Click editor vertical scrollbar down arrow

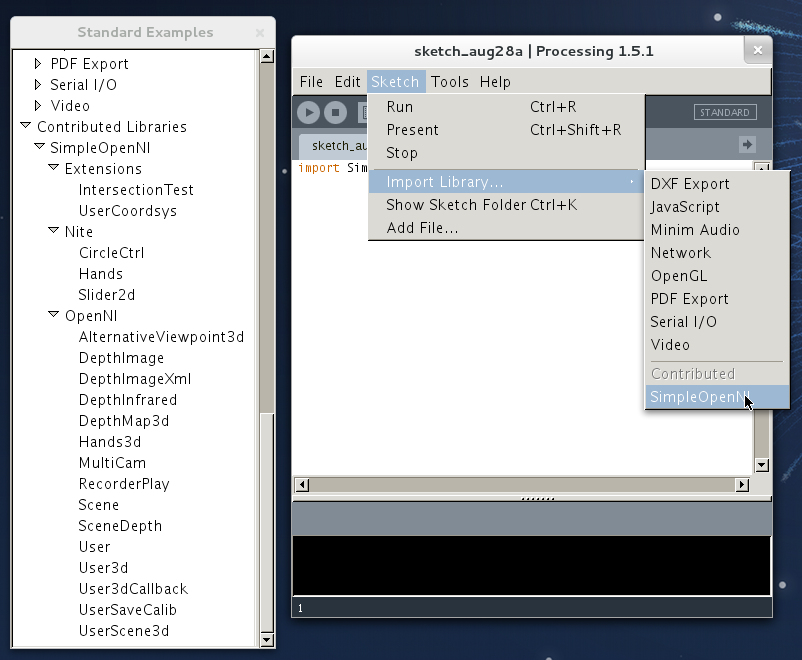pos(762,465)
